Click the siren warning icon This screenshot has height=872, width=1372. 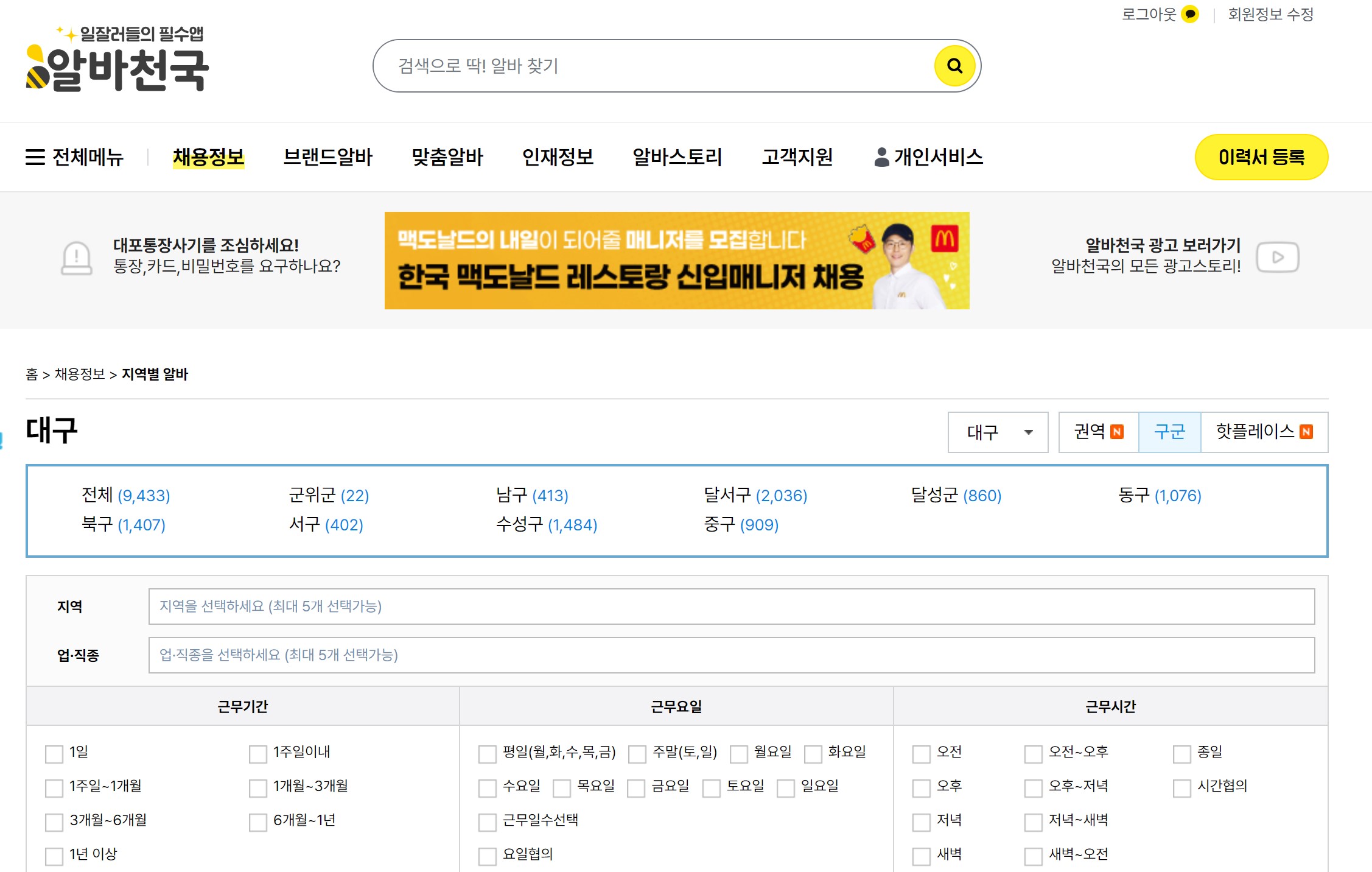click(77, 258)
